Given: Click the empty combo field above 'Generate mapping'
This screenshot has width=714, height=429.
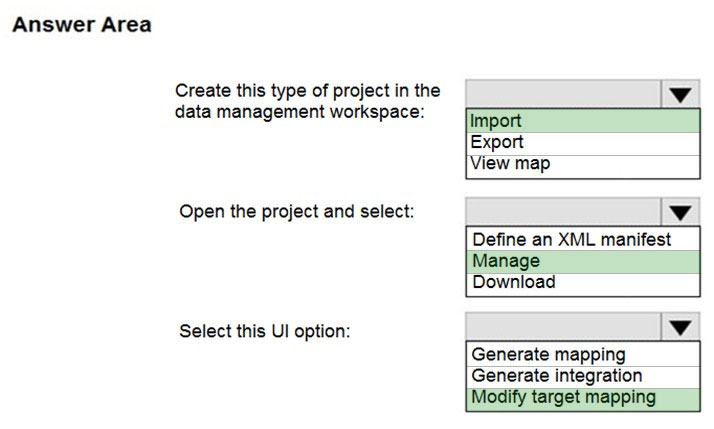Looking at the screenshot, I should [563, 327].
